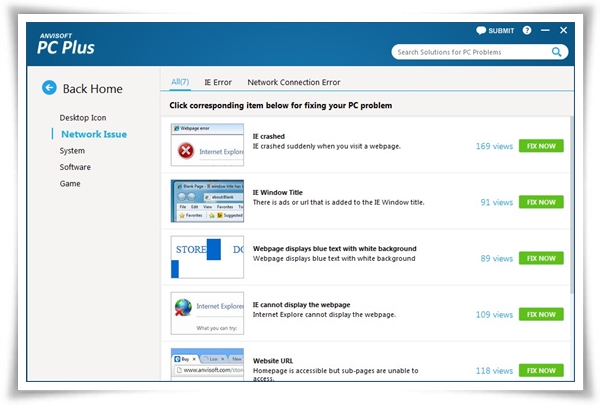Click the IE cannot display the webpage title
The height and width of the screenshot is (405, 600).
pos(301,305)
